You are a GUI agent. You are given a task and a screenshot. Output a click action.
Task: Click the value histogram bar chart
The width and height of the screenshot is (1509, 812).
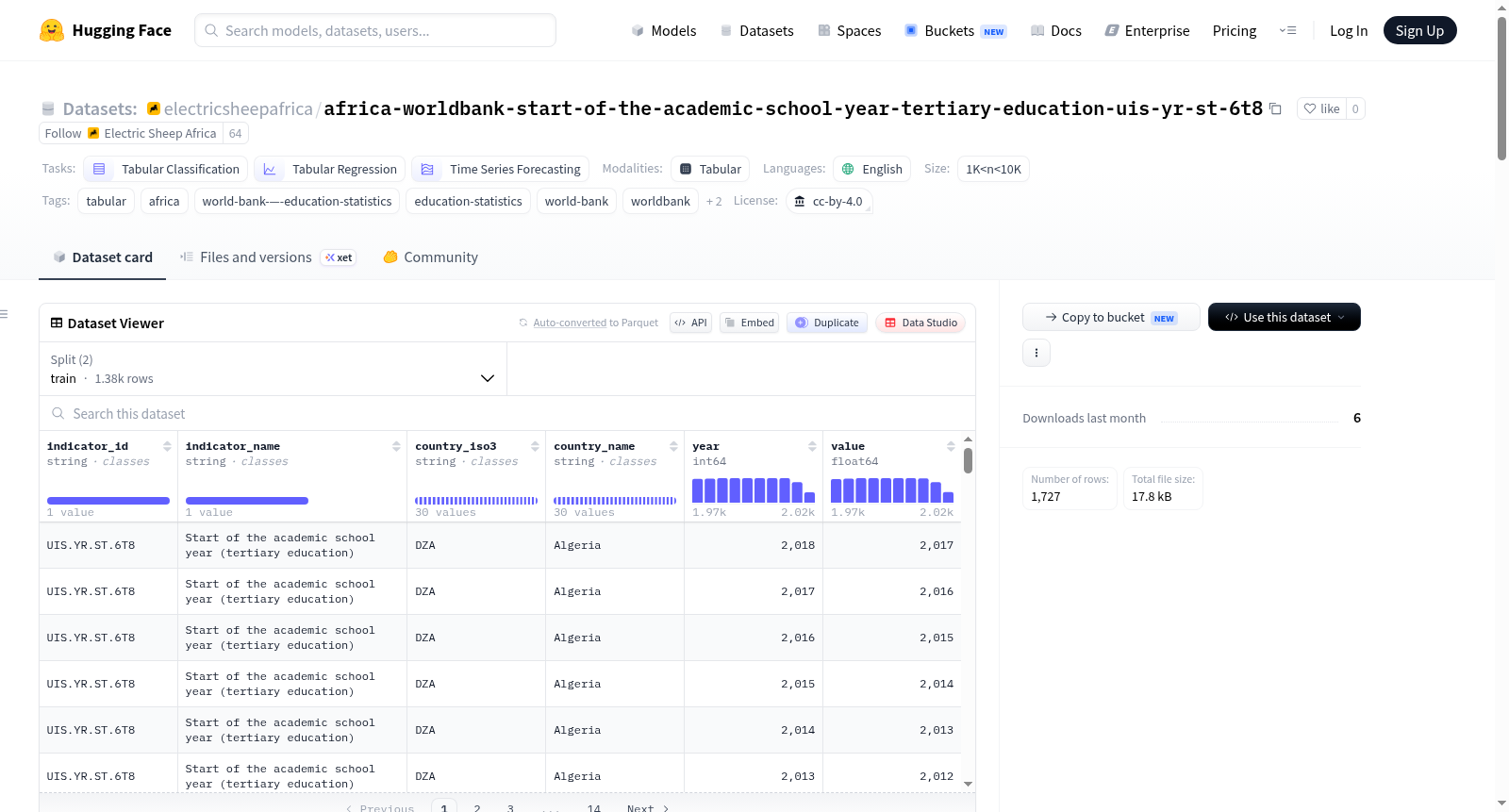click(892, 490)
